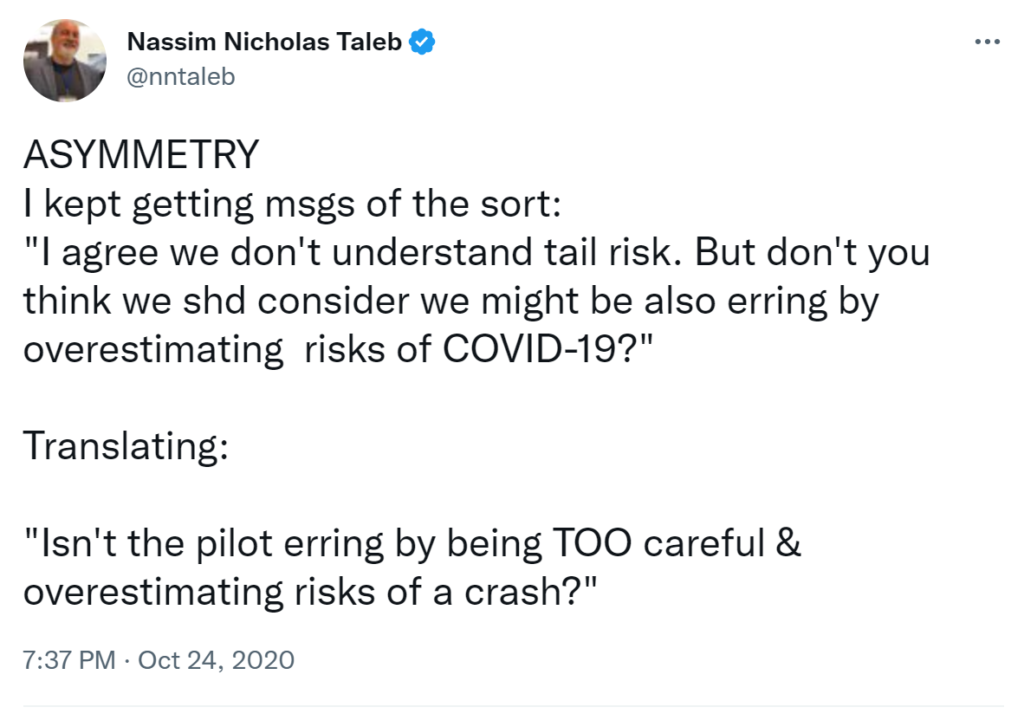Click the Oct 24, 2020 date
Screen dimensions: 1024x720
(219, 660)
